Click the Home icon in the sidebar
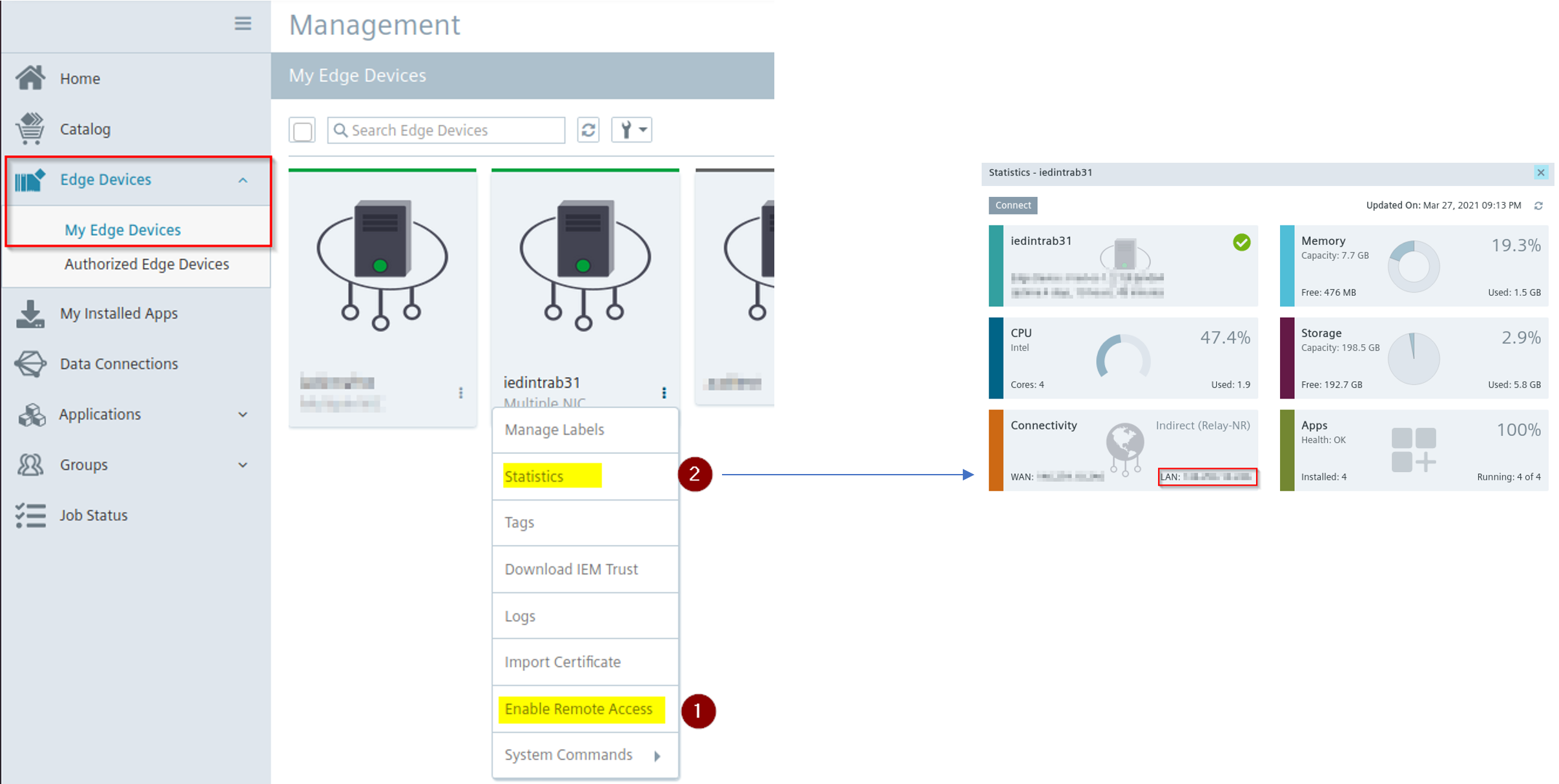Screen dimensions: 1559x784 point(30,77)
